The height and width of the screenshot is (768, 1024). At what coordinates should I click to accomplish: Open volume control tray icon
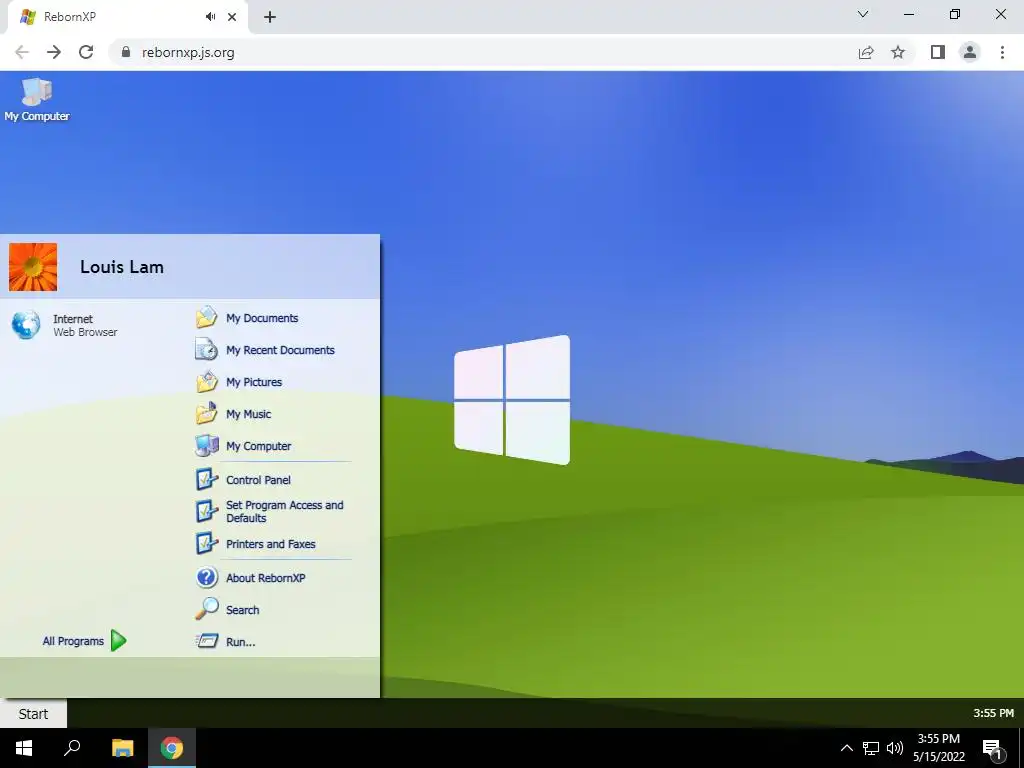[x=895, y=748]
